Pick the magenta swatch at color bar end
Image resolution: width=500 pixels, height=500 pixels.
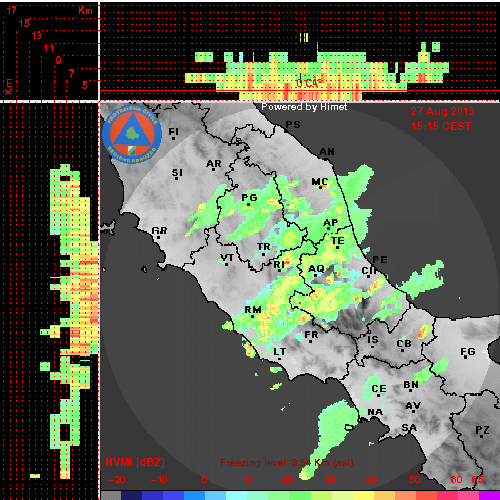point(489,495)
